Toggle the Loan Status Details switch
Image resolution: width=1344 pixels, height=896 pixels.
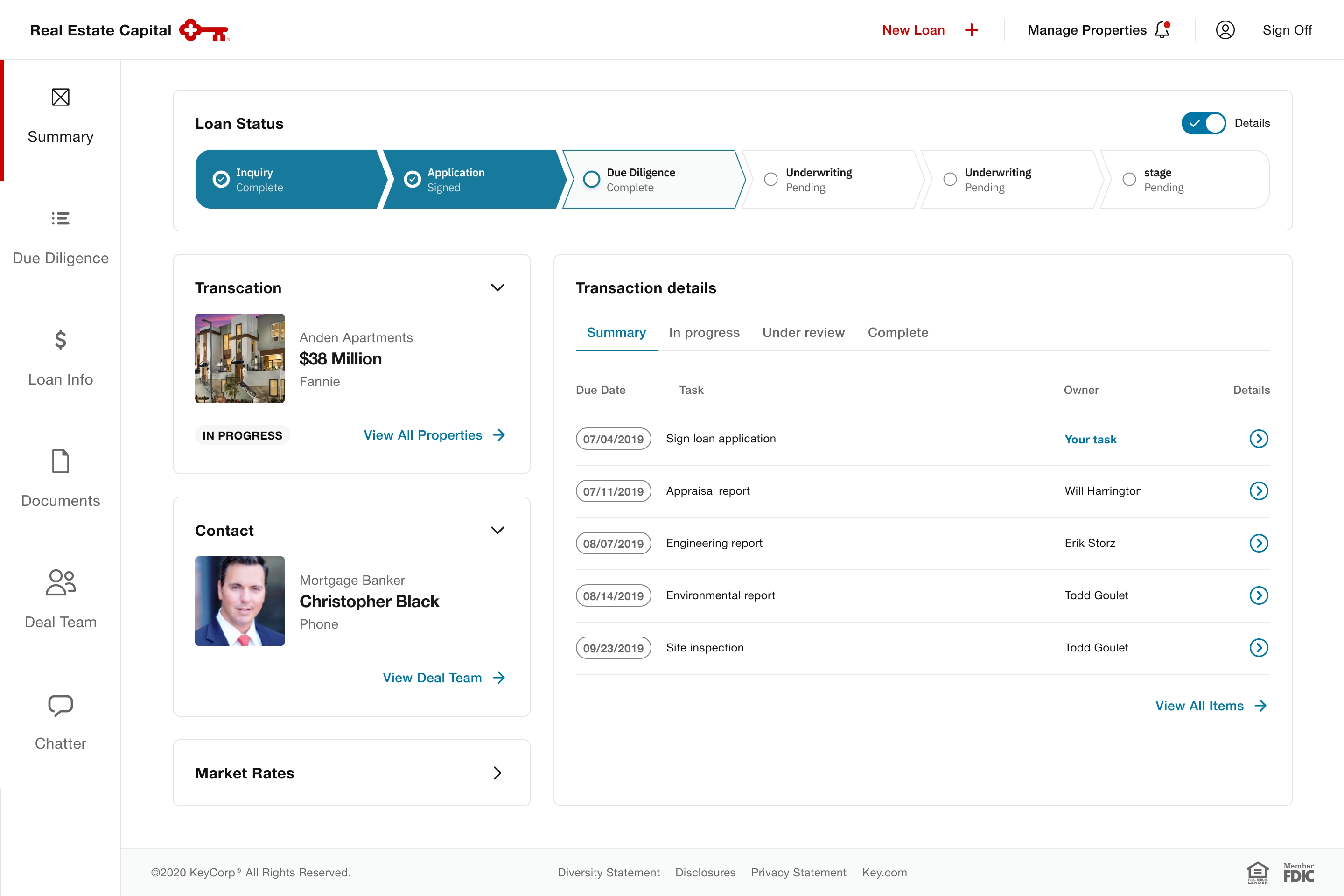coord(1203,123)
